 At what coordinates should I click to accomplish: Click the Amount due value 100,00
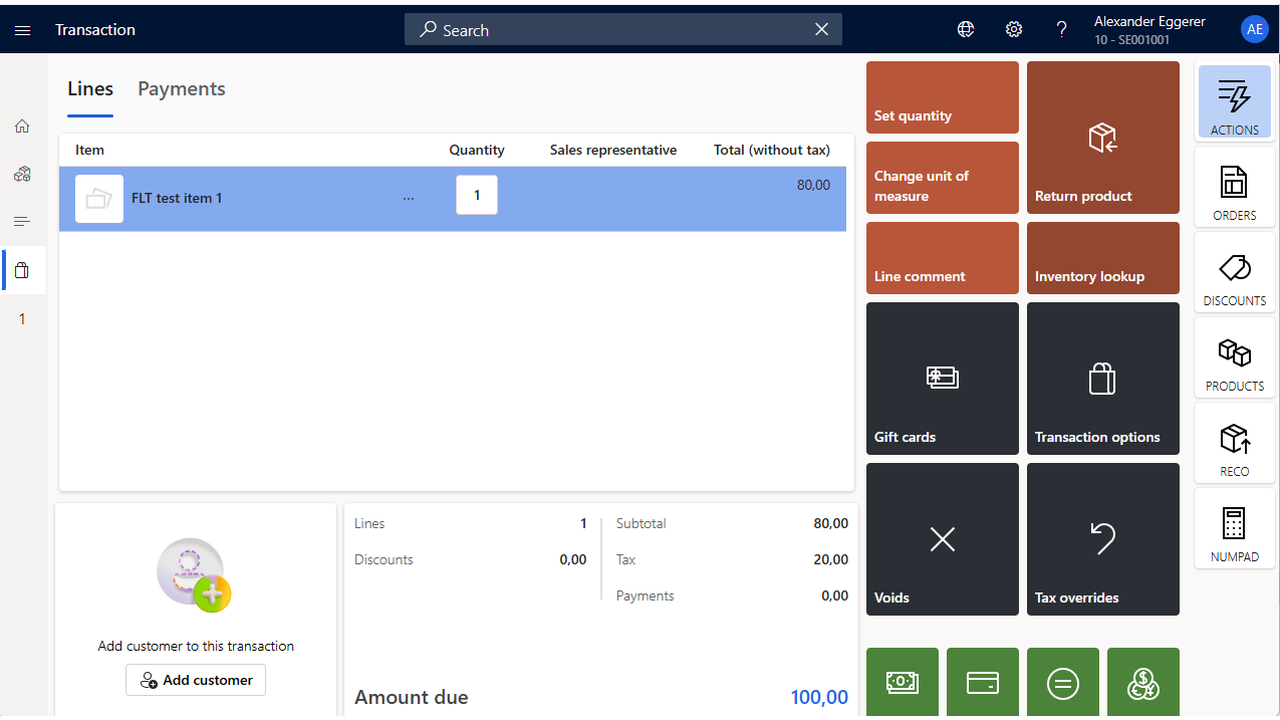(x=819, y=697)
